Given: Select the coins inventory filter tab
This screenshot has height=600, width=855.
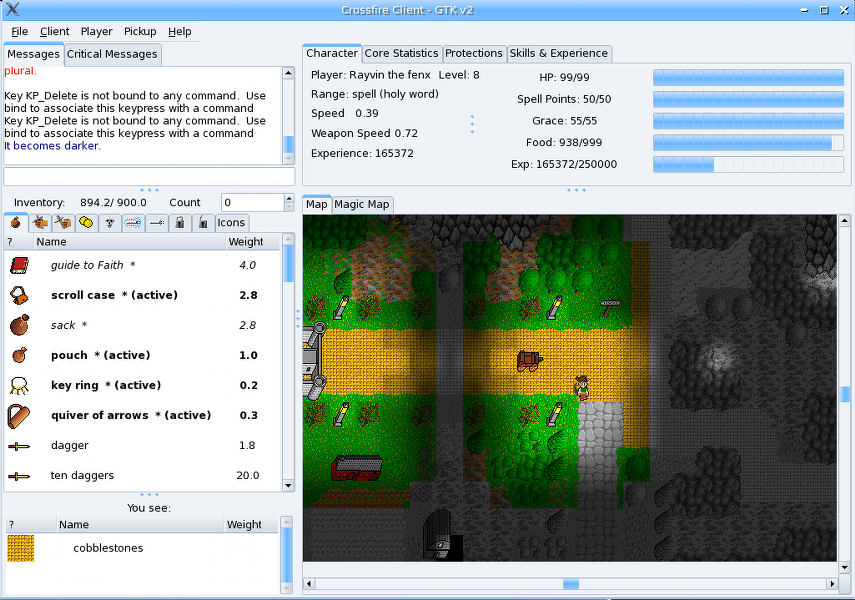Looking at the screenshot, I should tap(87, 223).
